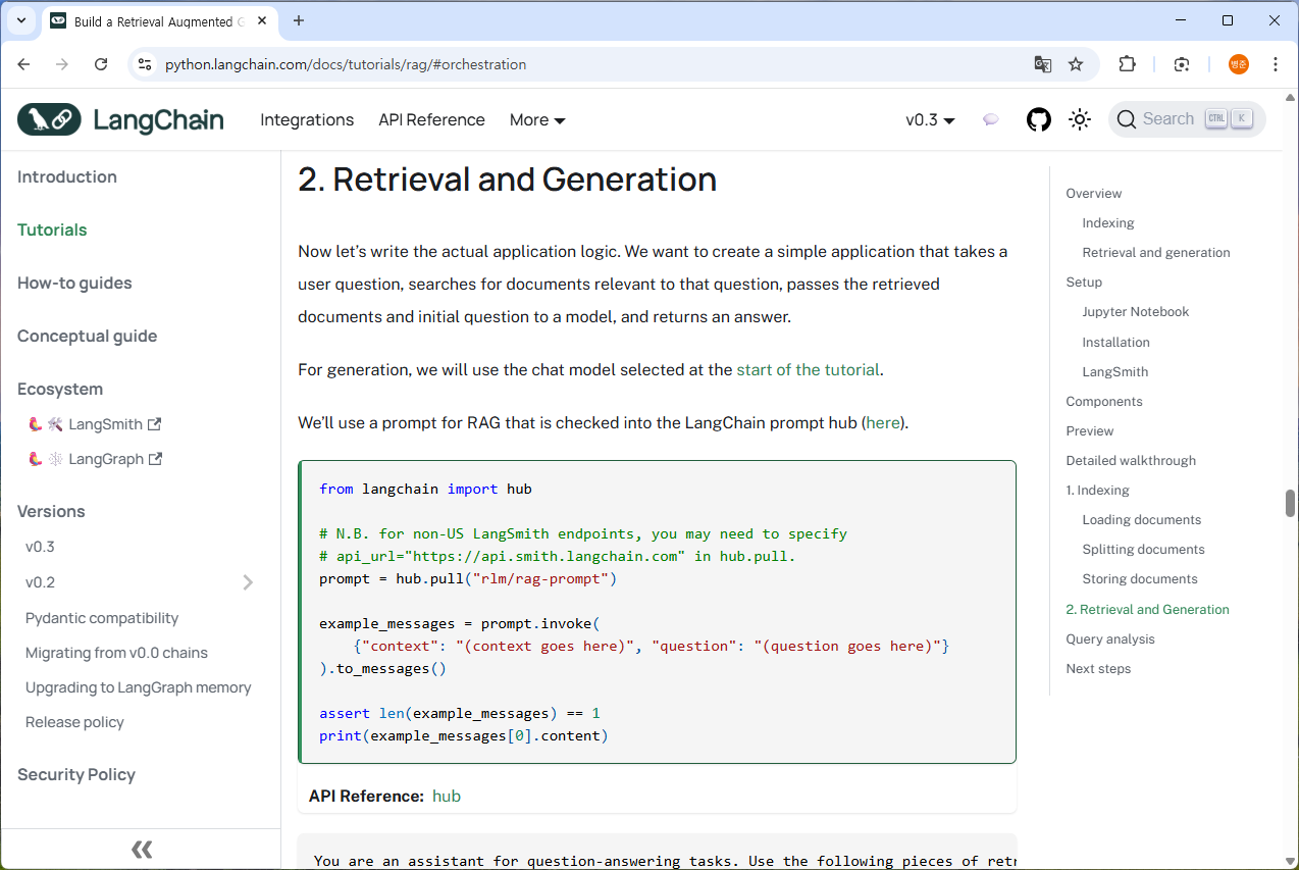Screen dimensions: 1299x870
Task: Open the Chrome profile avatar
Action: 1238,64
